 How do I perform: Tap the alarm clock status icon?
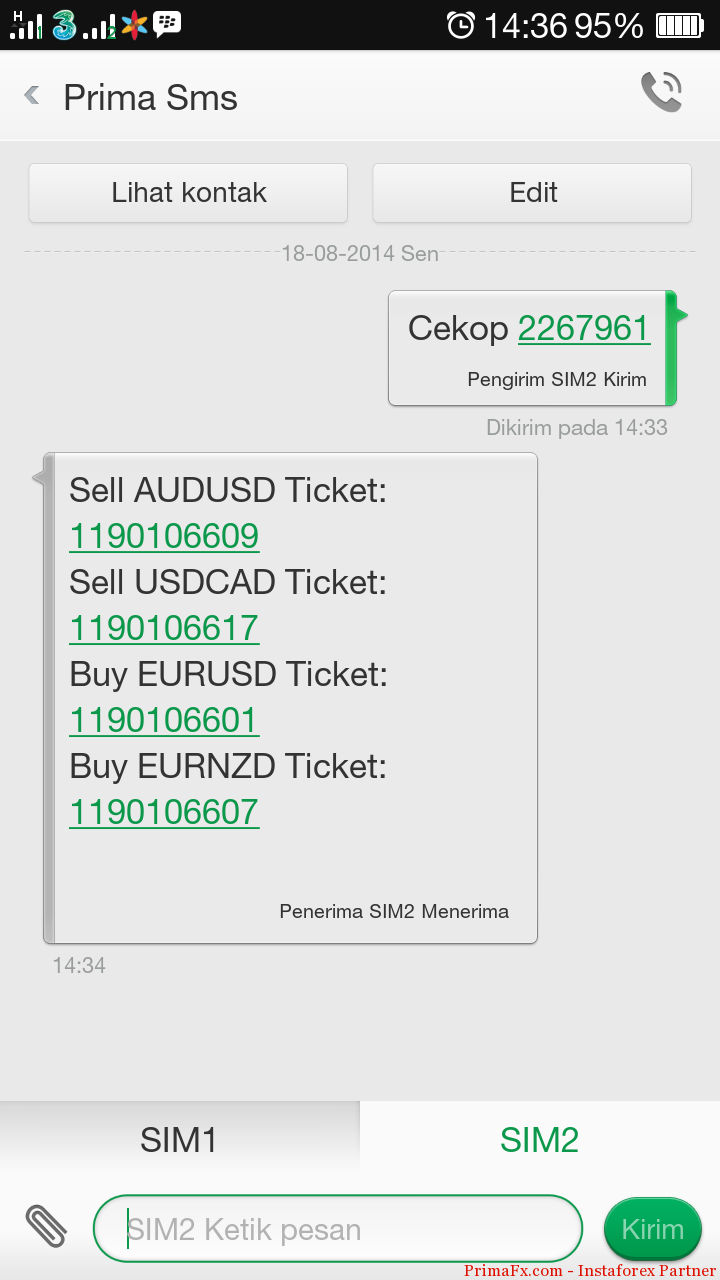coord(461,25)
